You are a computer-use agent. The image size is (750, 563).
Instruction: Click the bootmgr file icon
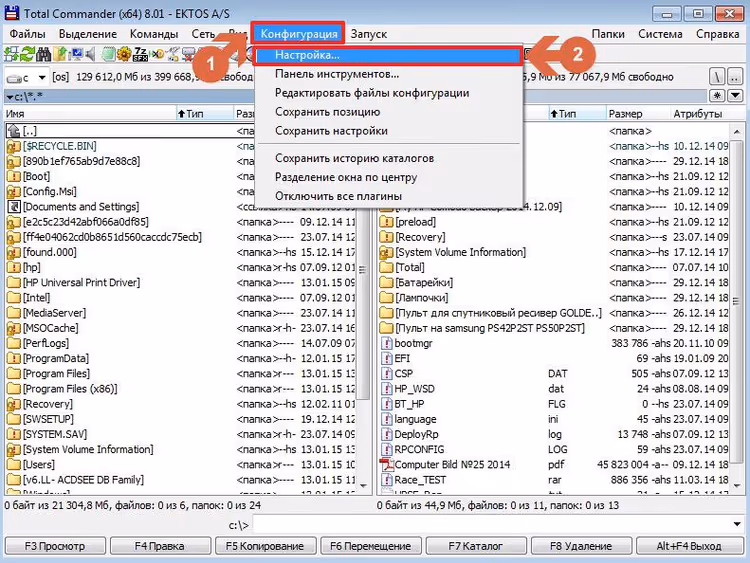[x=386, y=343]
